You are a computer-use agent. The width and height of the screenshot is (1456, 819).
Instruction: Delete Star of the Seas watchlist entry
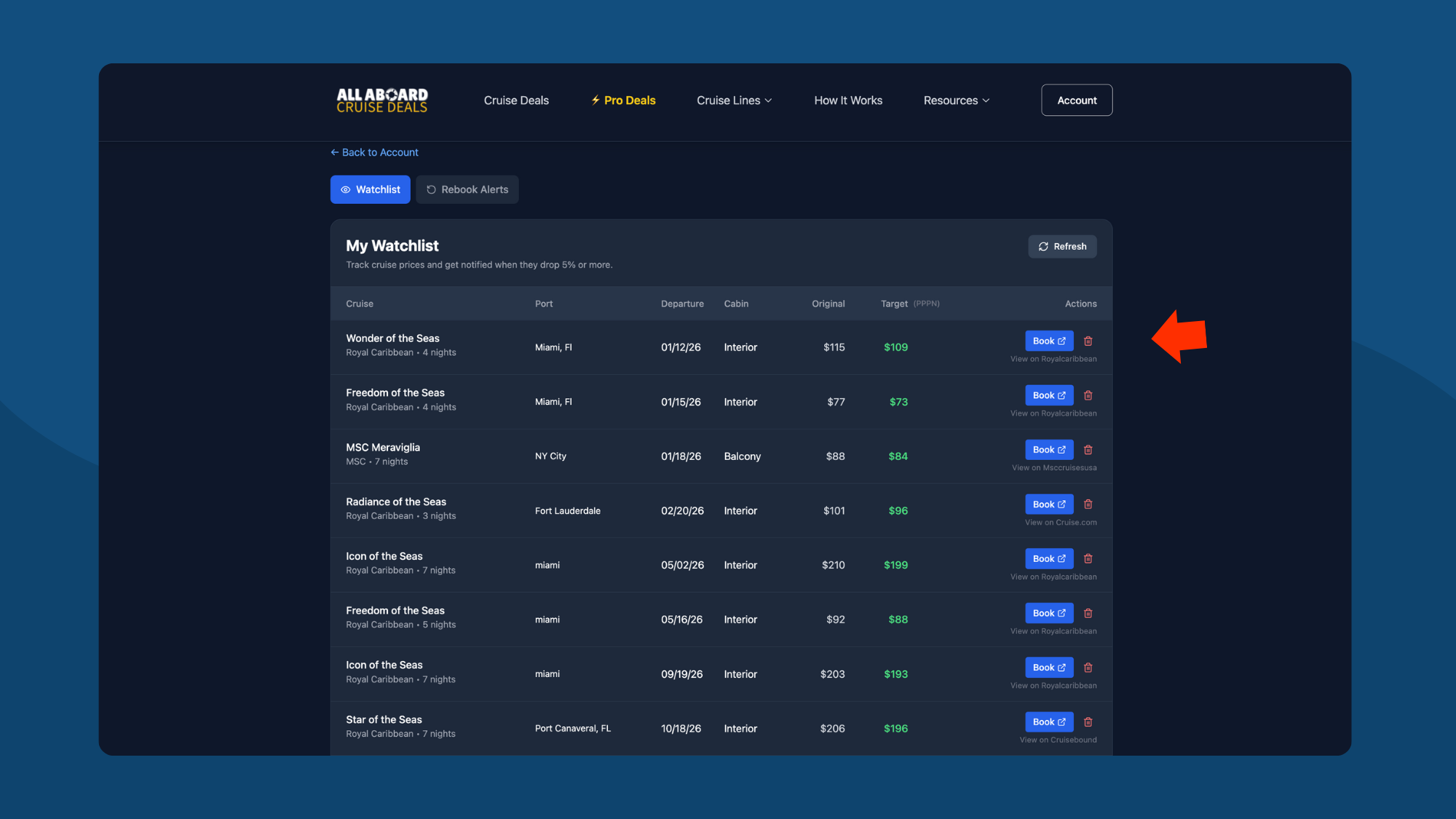click(x=1088, y=722)
